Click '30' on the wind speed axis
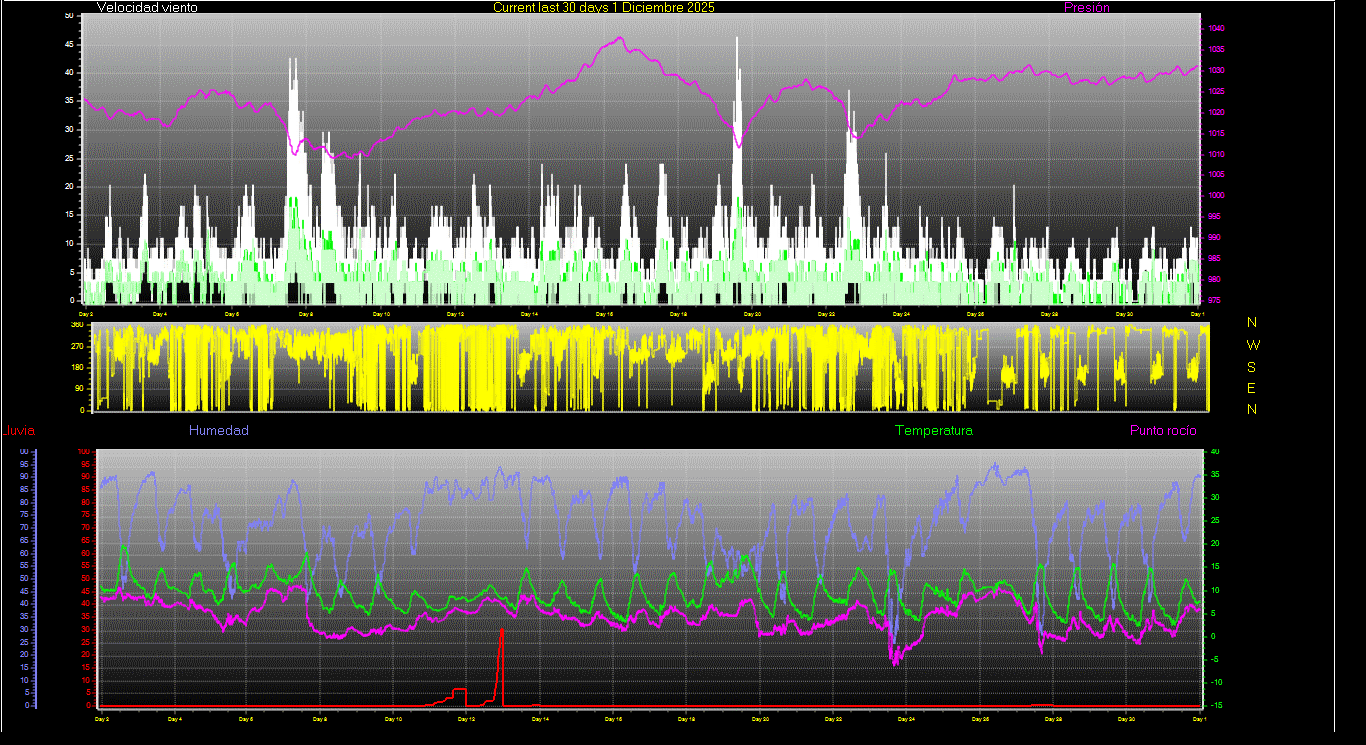The image size is (1366, 745). [69, 129]
